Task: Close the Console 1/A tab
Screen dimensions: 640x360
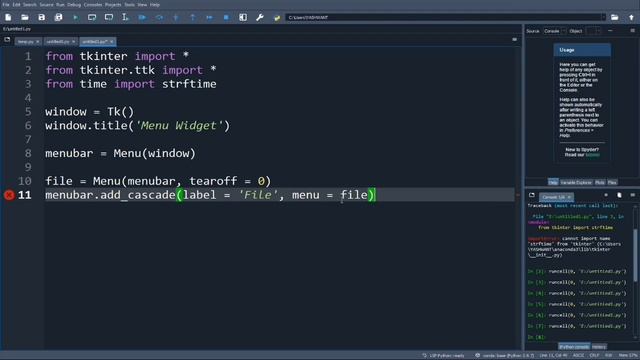Action: [569, 197]
